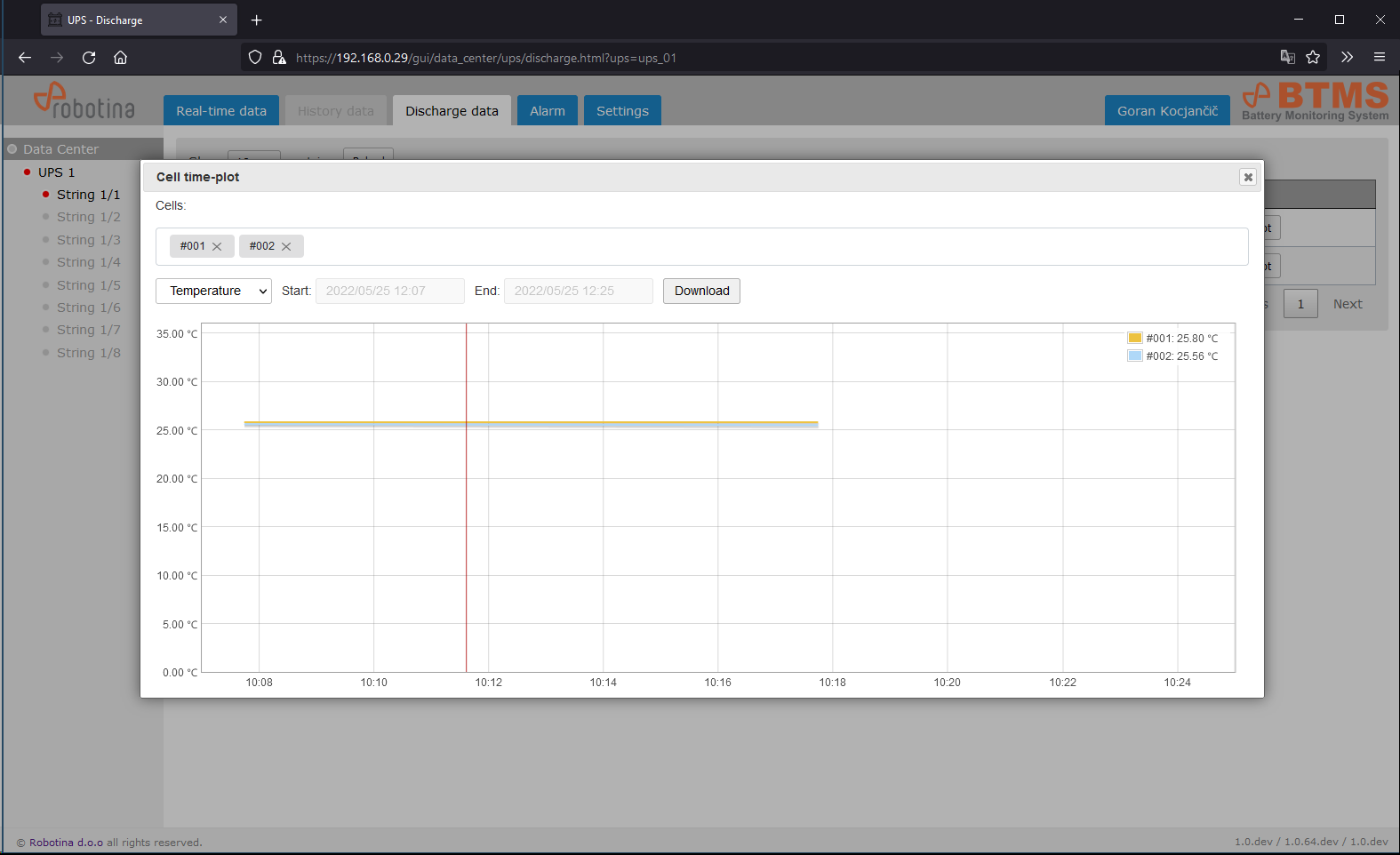1400x855 pixels.
Task: Close the Cell time-plot dialog
Action: tap(1247, 177)
